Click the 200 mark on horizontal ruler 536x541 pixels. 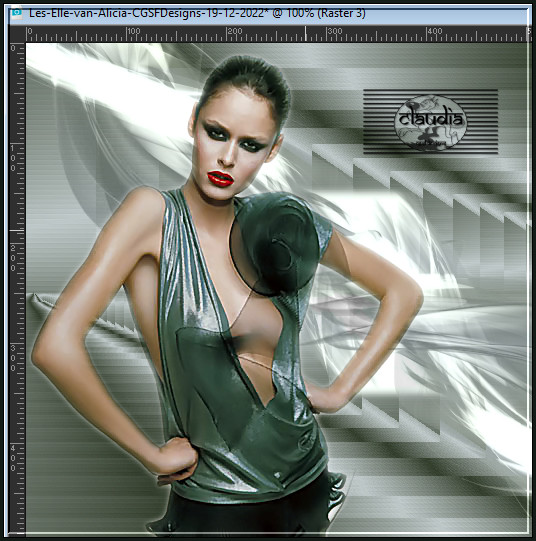tap(235, 31)
